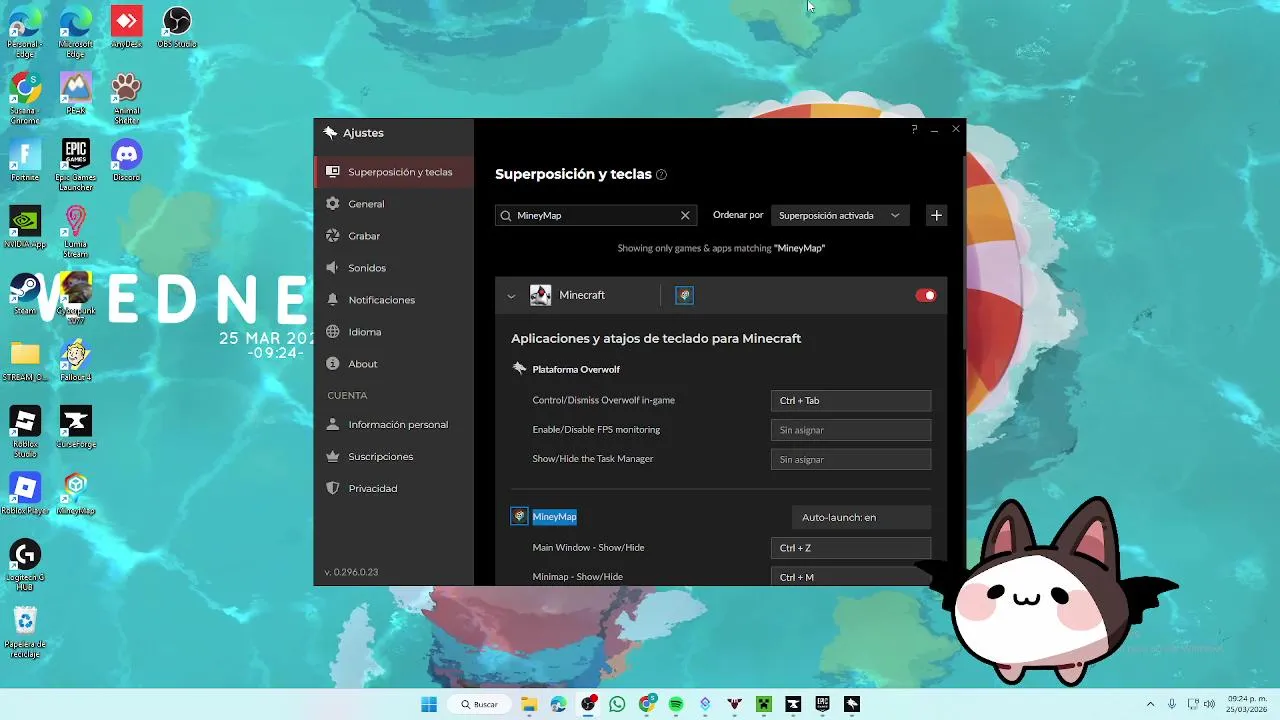The image size is (1280, 720).
Task: Open the MineyMap desktop shortcut
Action: pos(75,493)
